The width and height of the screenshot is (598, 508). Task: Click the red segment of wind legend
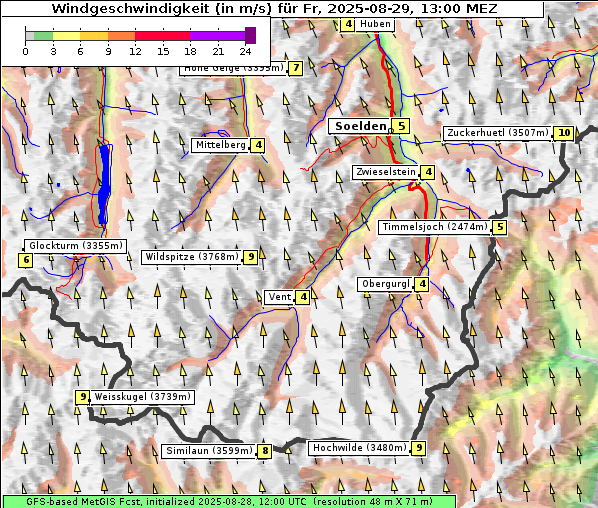tap(162, 36)
